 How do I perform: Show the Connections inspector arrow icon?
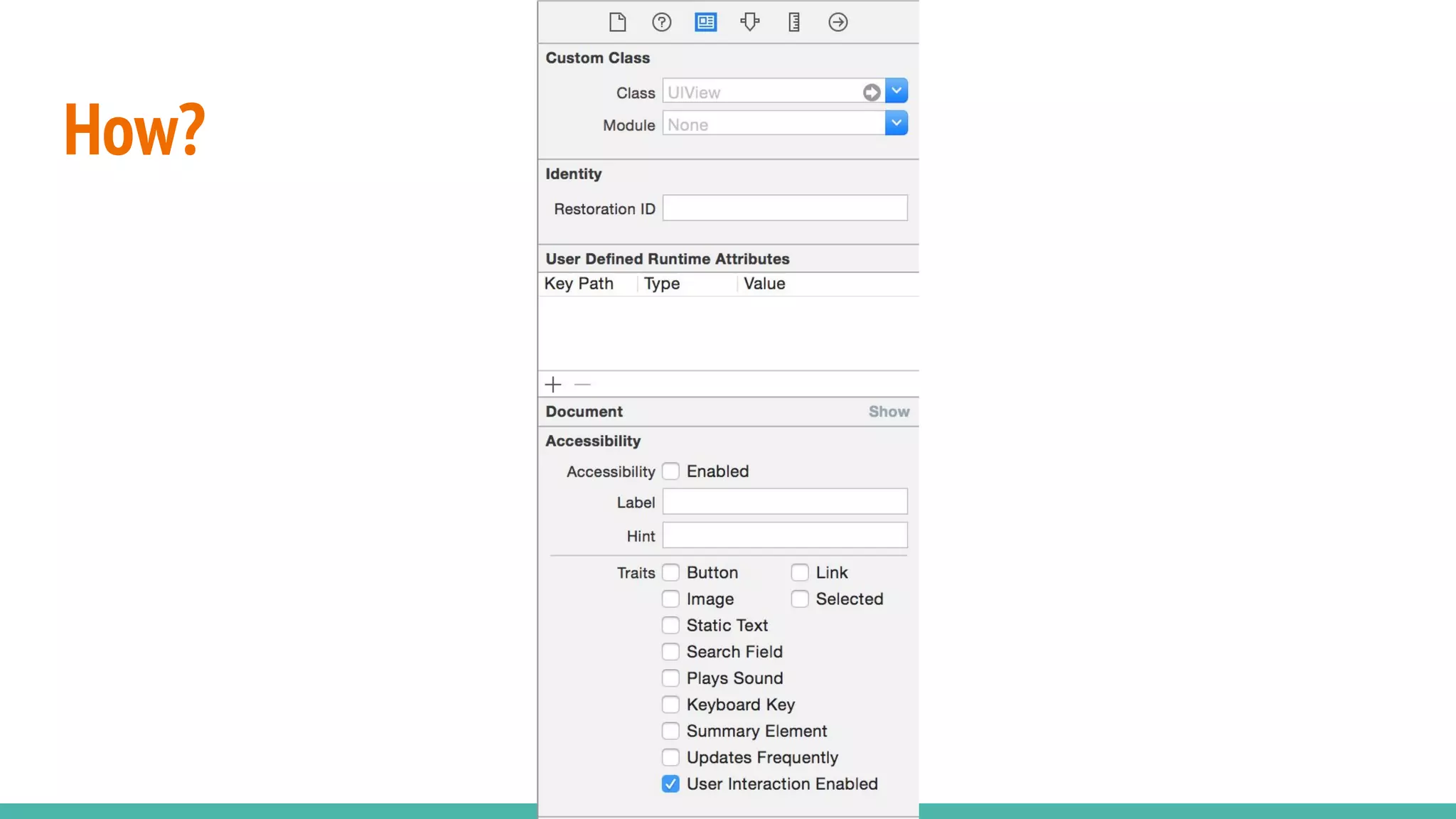click(x=837, y=22)
